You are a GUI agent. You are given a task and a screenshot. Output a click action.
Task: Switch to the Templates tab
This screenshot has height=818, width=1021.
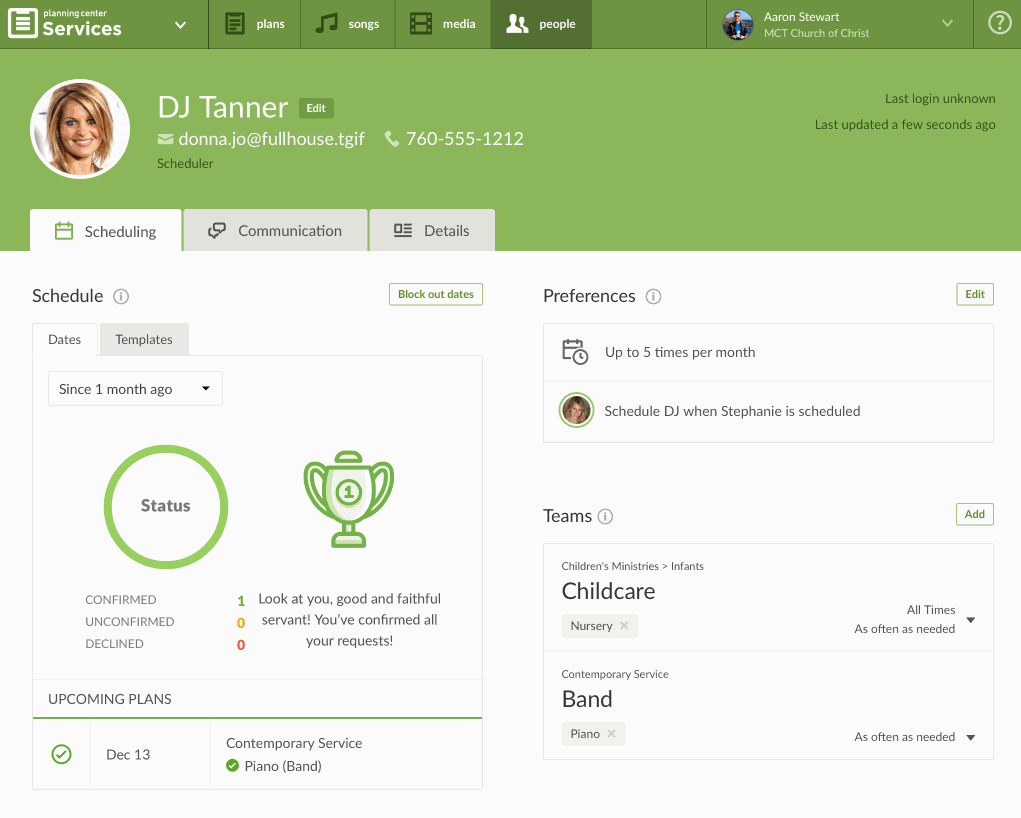(144, 340)
